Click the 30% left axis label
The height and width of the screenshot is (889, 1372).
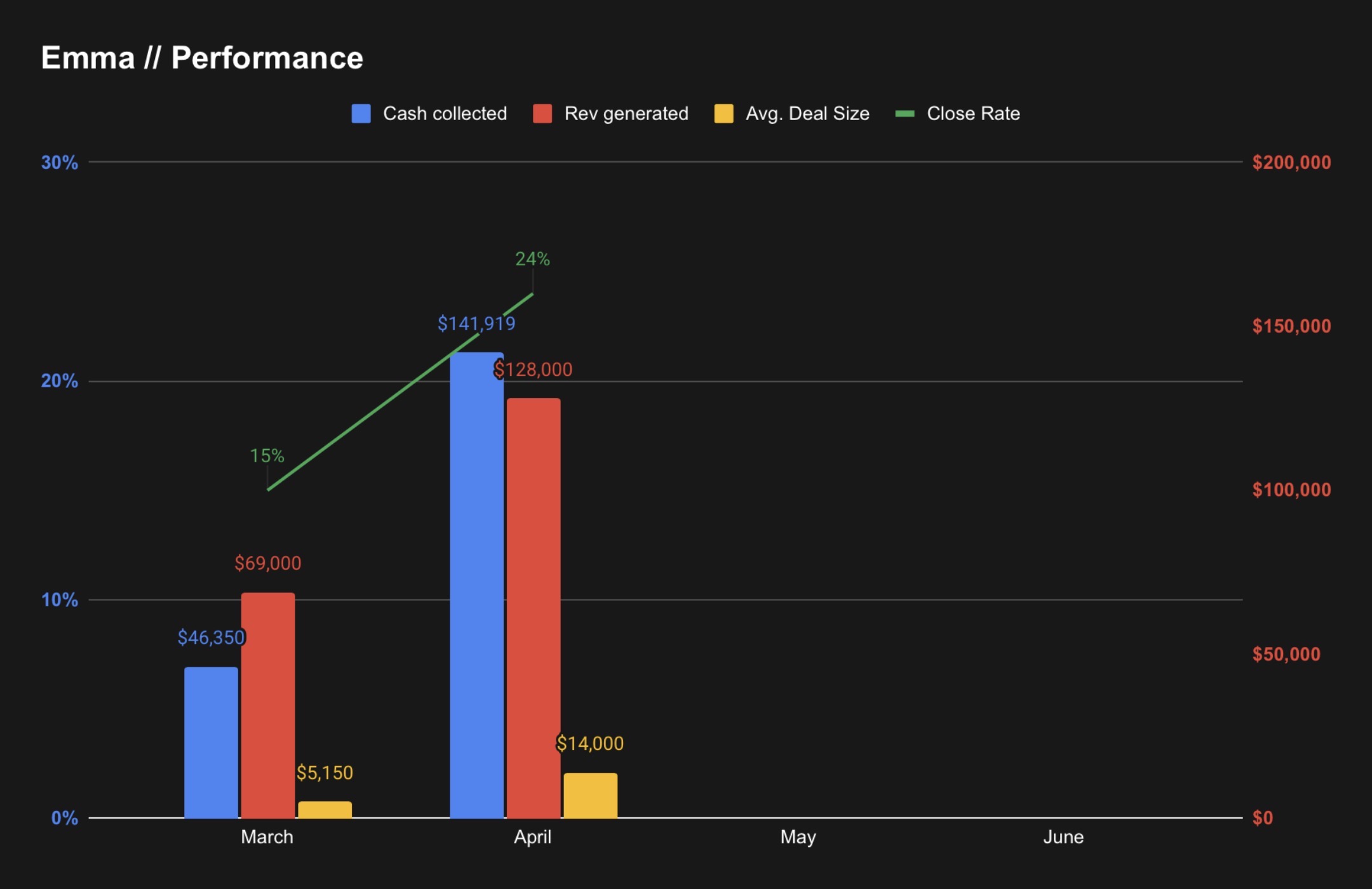[60, 163]
